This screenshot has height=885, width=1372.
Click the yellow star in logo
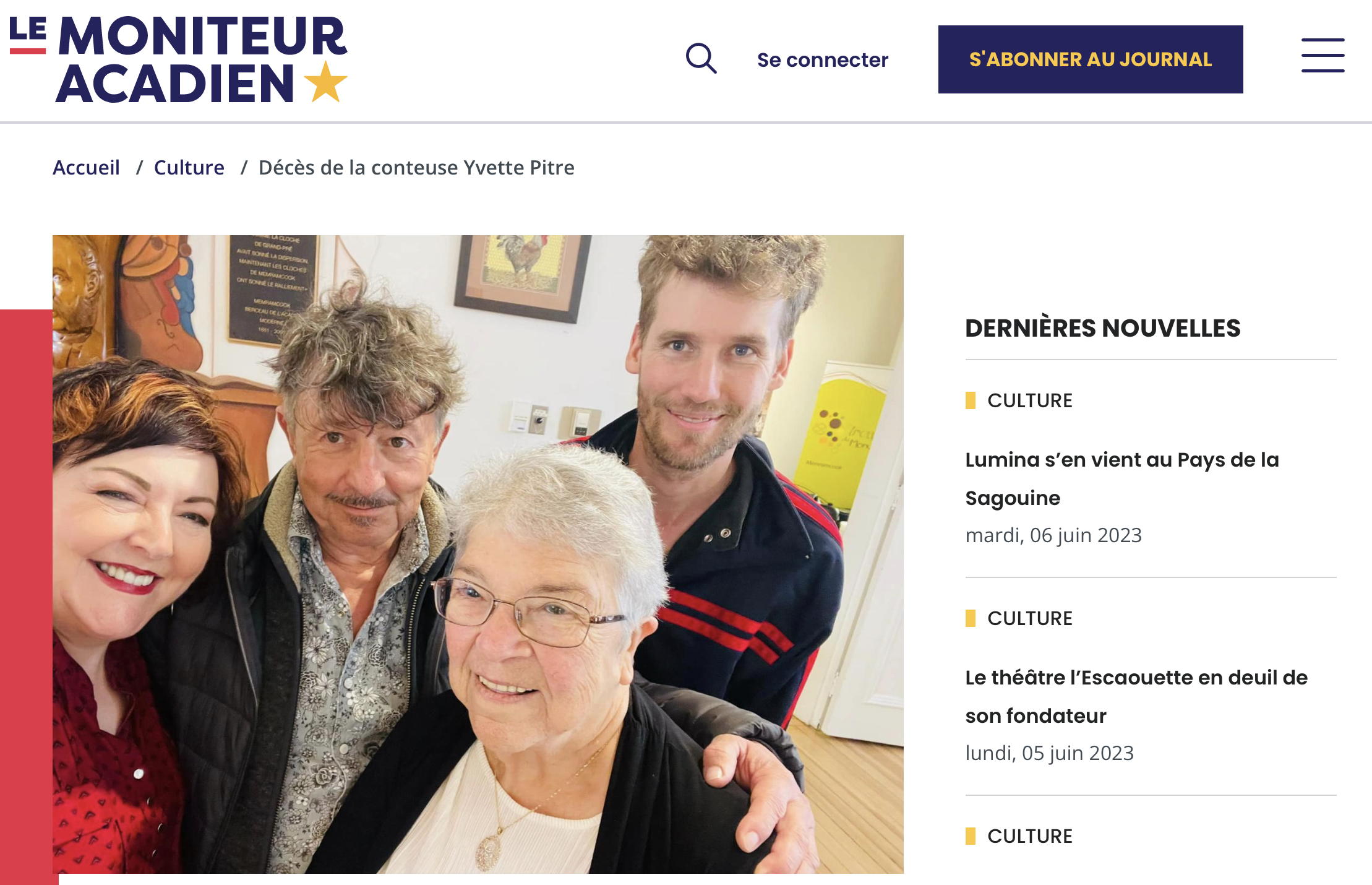pos(326,82)
